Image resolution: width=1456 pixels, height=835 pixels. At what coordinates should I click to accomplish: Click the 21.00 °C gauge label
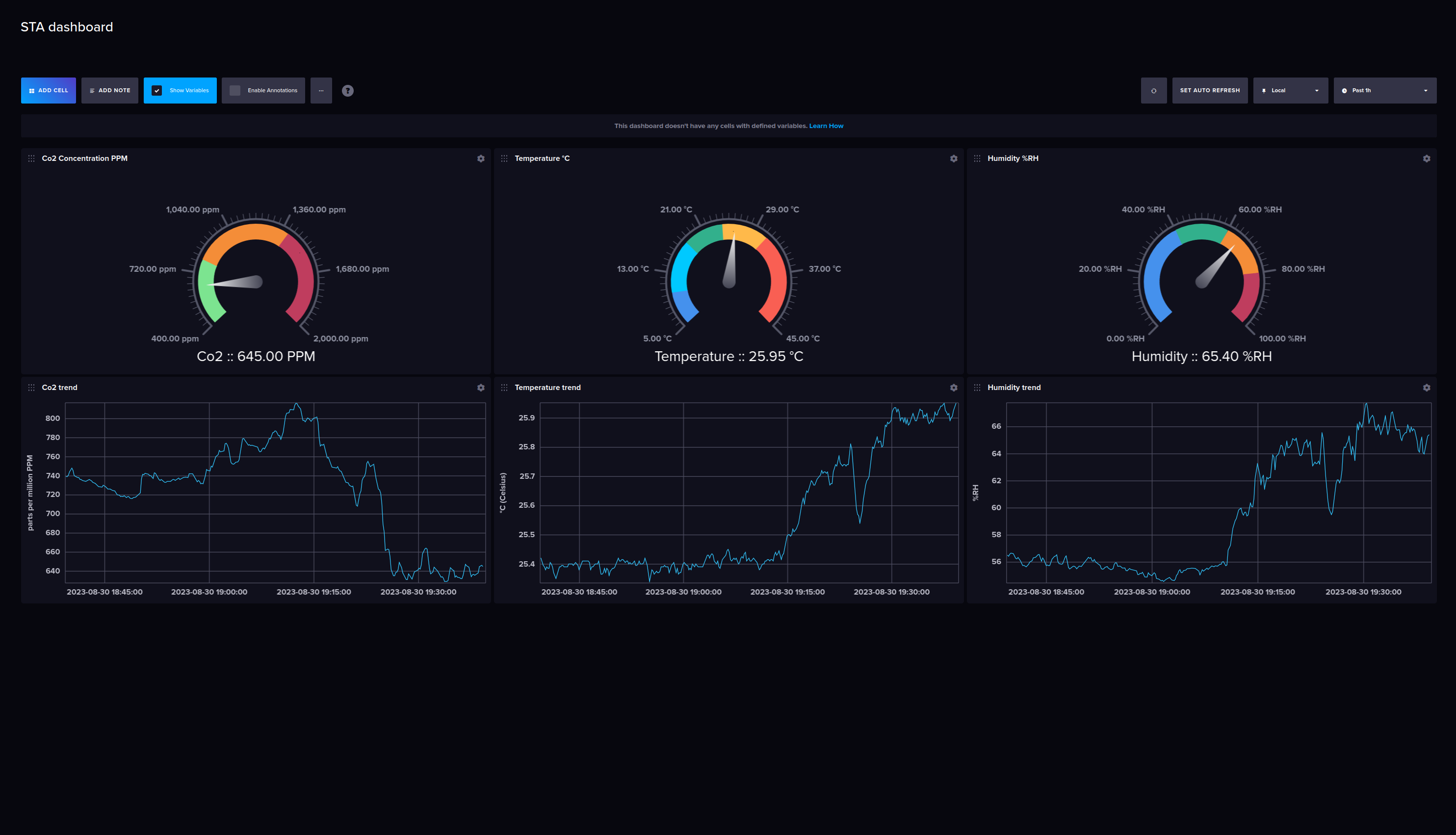(x=676, y=210)
